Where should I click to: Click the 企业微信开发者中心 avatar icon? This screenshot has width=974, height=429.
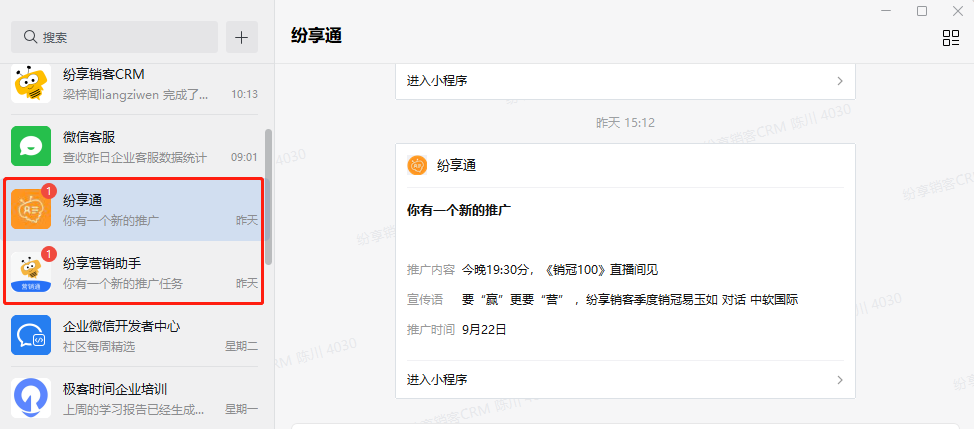pos(31,335)
